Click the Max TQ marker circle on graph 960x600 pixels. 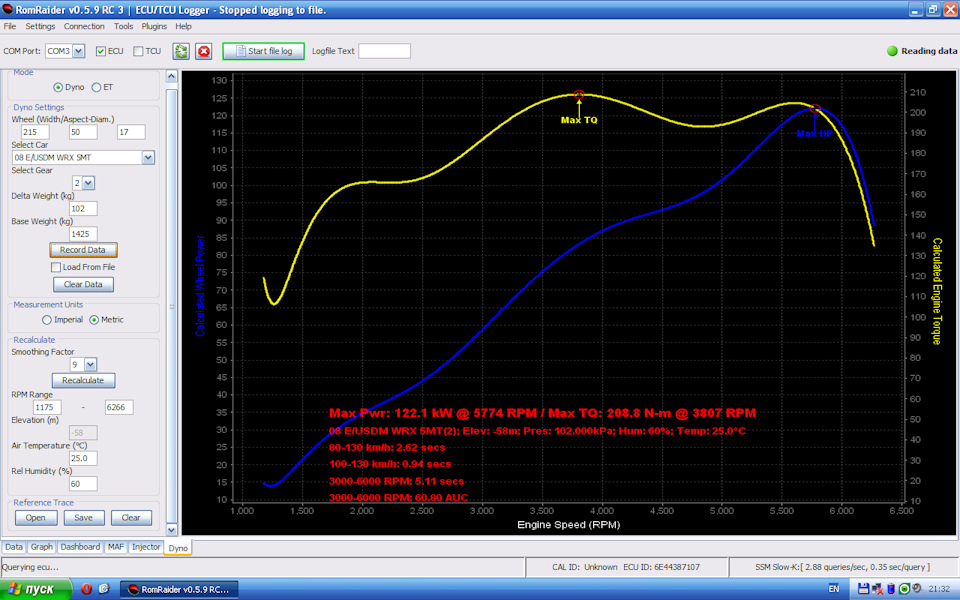579,95
